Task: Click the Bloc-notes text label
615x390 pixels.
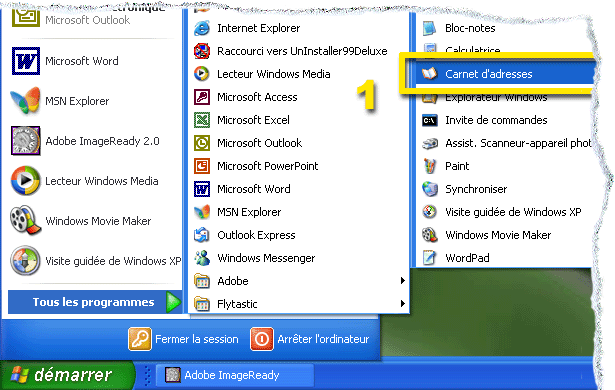Action: tap(470, 28)
